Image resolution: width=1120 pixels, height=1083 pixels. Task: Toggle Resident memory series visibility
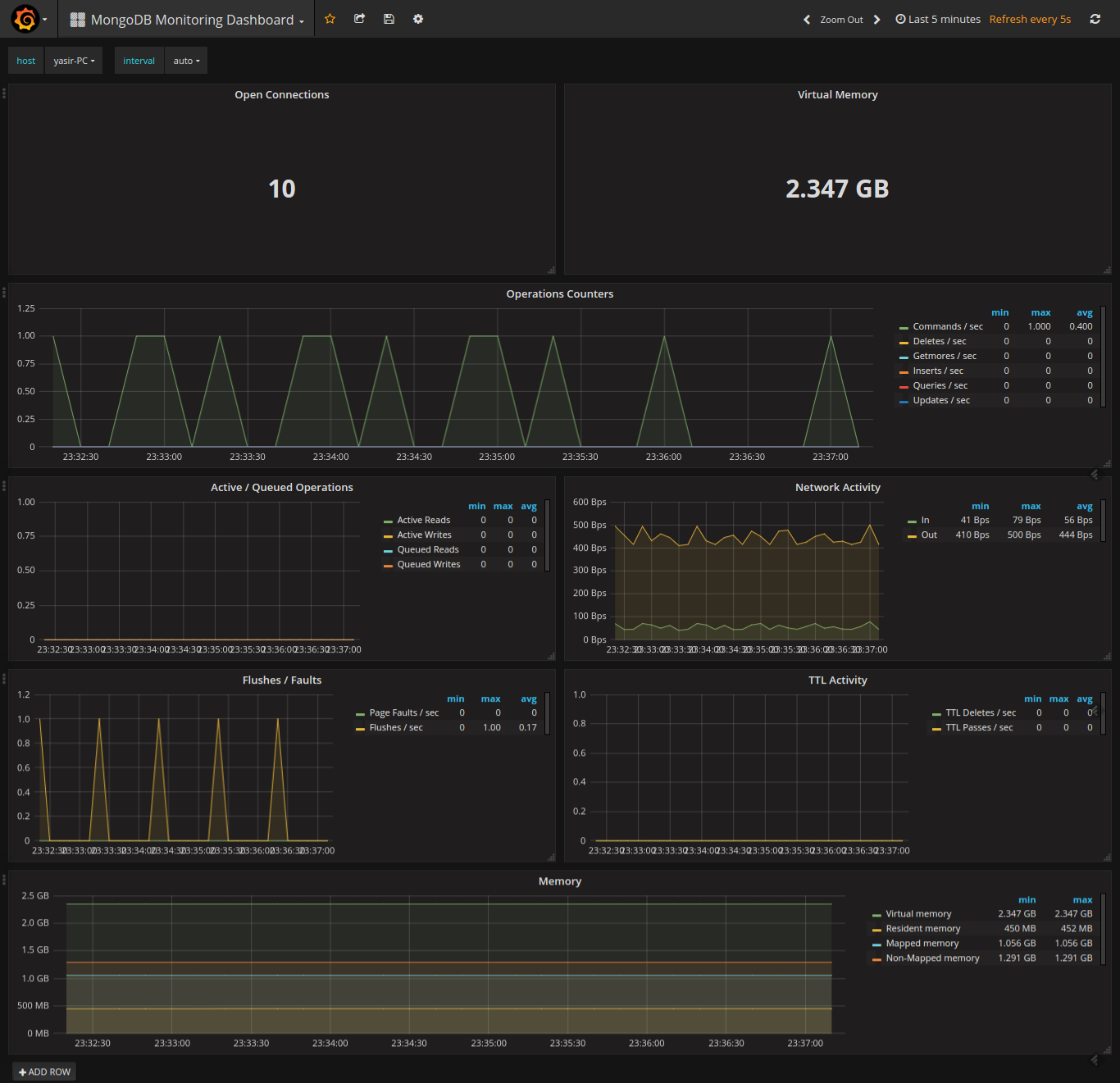click(922, 928)
